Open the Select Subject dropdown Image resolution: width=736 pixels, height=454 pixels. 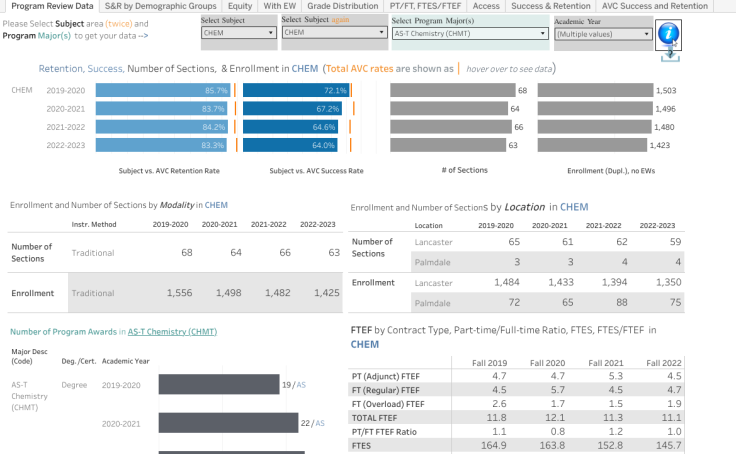coord(238,33)
